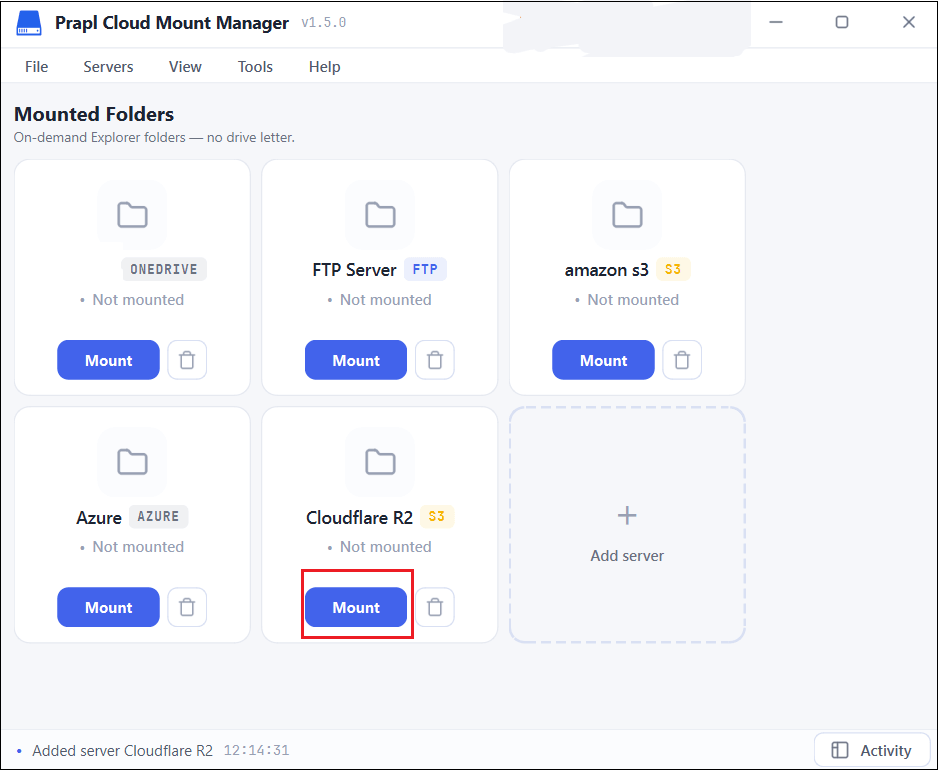Screen dimensions: 938x770
Task: Select the Azure name text
Action: click(99, 518)
